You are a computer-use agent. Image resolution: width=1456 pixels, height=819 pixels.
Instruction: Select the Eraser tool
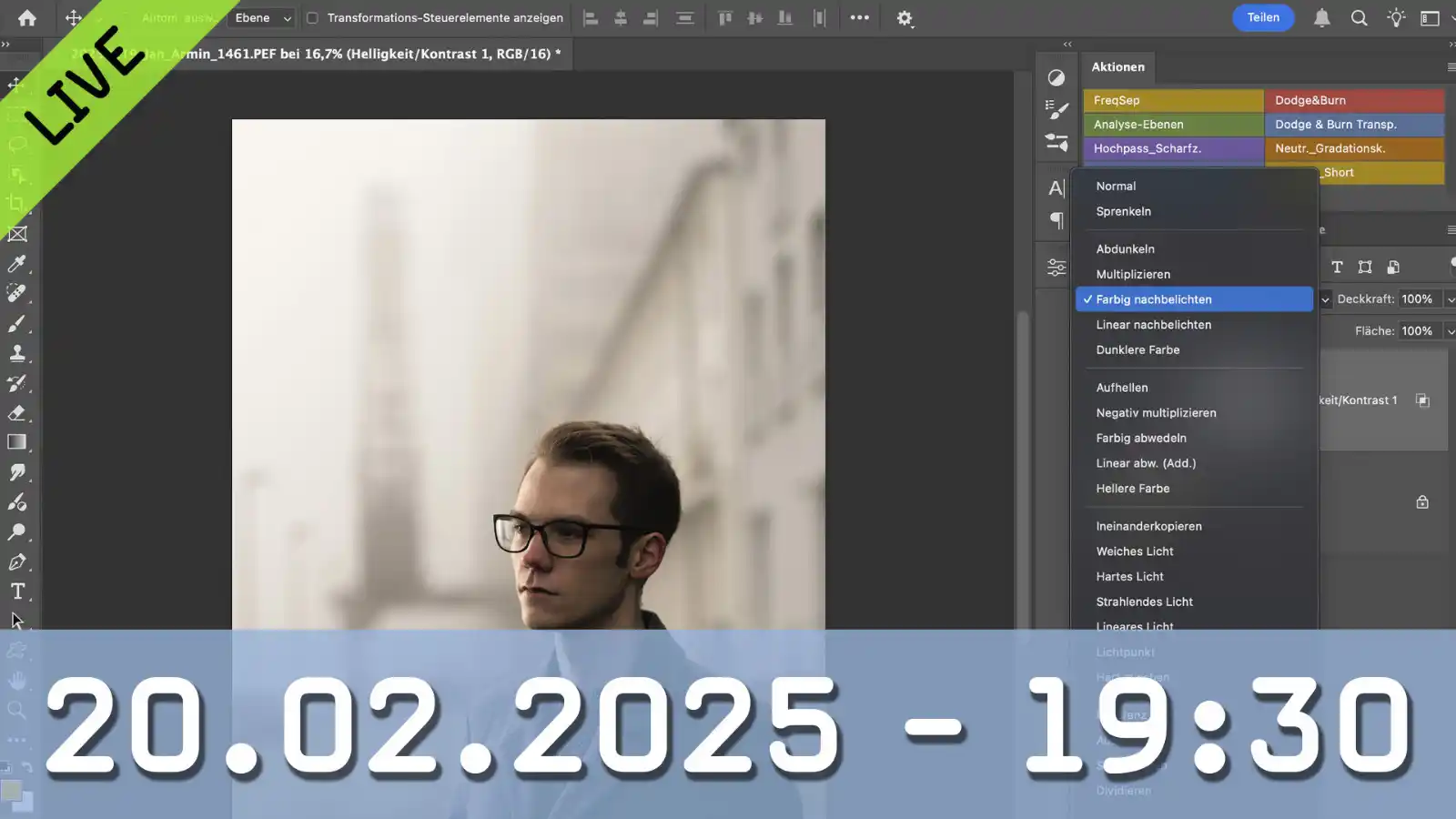17,413
